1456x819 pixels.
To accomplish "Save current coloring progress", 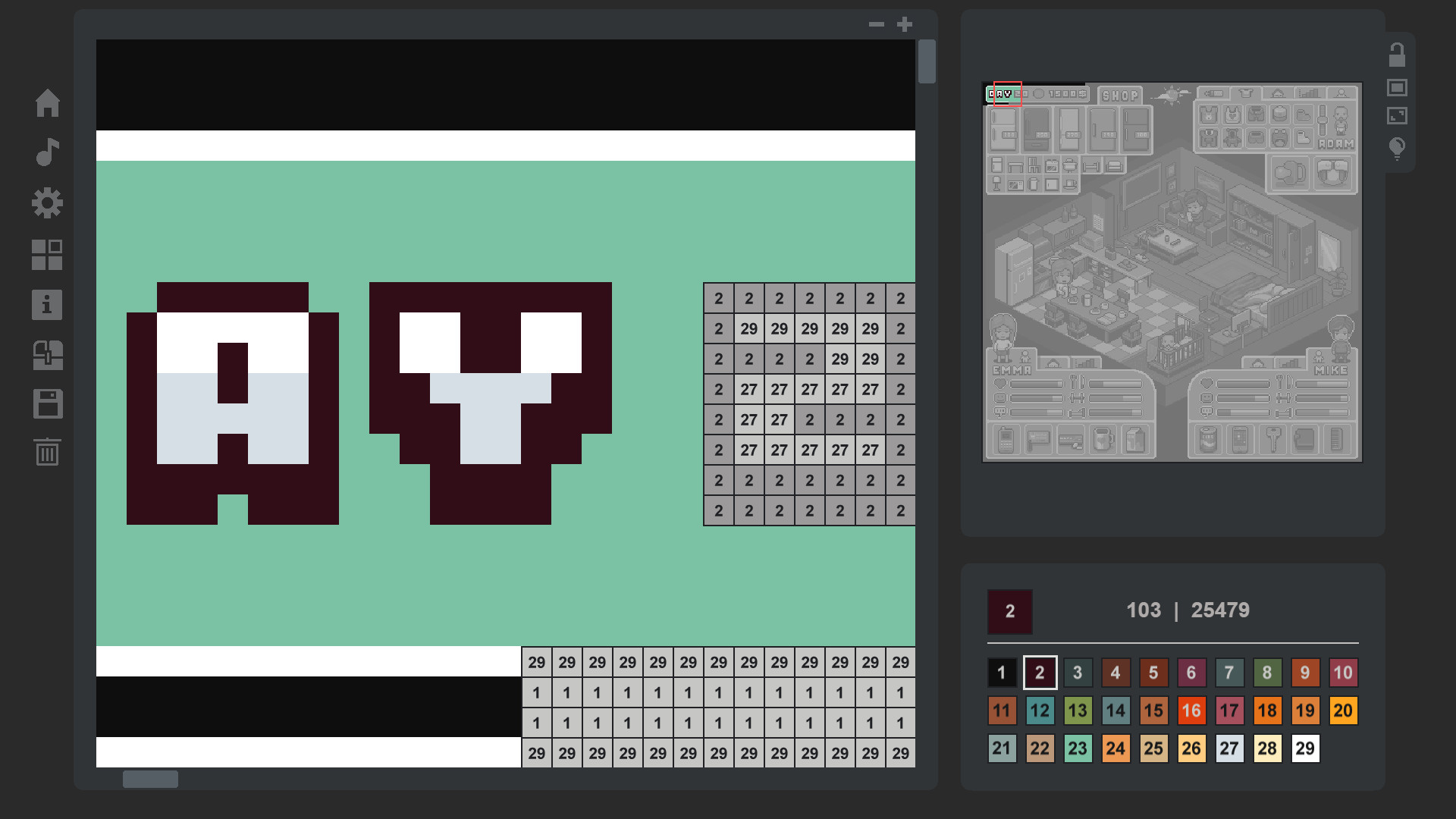I will 48,403.
